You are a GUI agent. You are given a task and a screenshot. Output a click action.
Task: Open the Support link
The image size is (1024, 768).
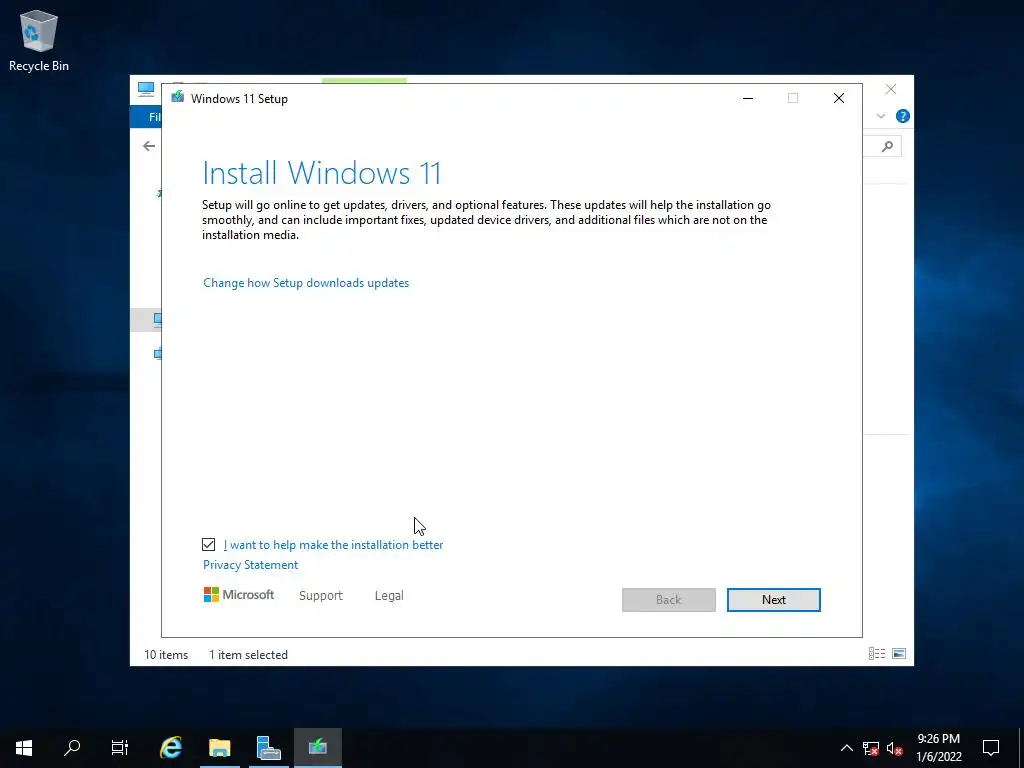coord(321,596)
